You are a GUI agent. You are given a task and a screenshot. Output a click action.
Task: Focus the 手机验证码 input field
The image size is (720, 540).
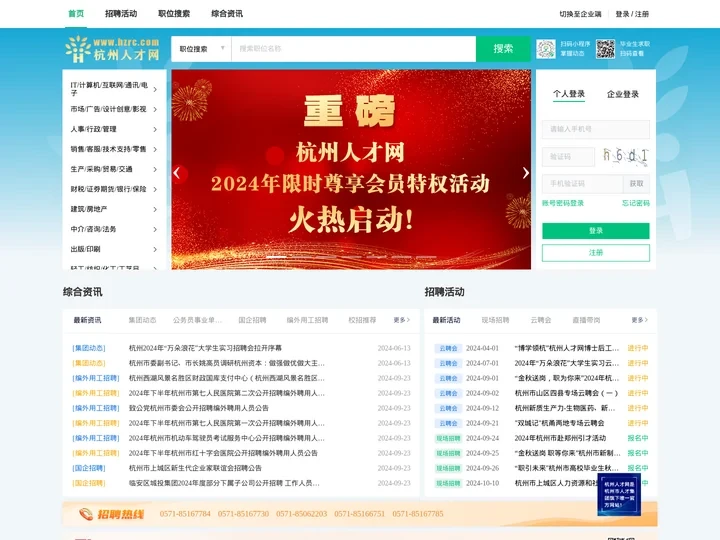pyautogui.click(x=583, y=184)
